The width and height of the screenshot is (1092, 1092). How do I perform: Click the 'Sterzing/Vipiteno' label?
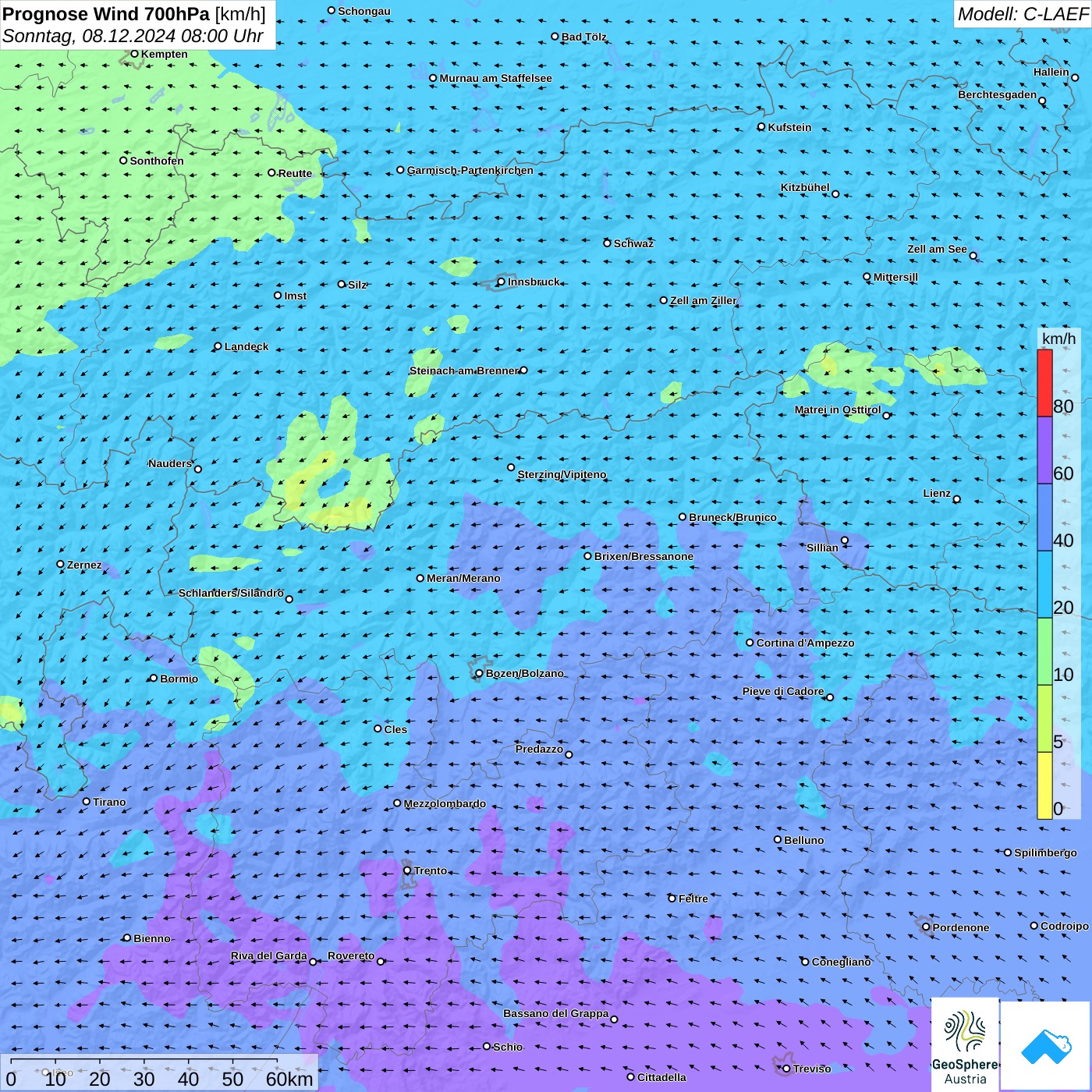coord(562,474)
